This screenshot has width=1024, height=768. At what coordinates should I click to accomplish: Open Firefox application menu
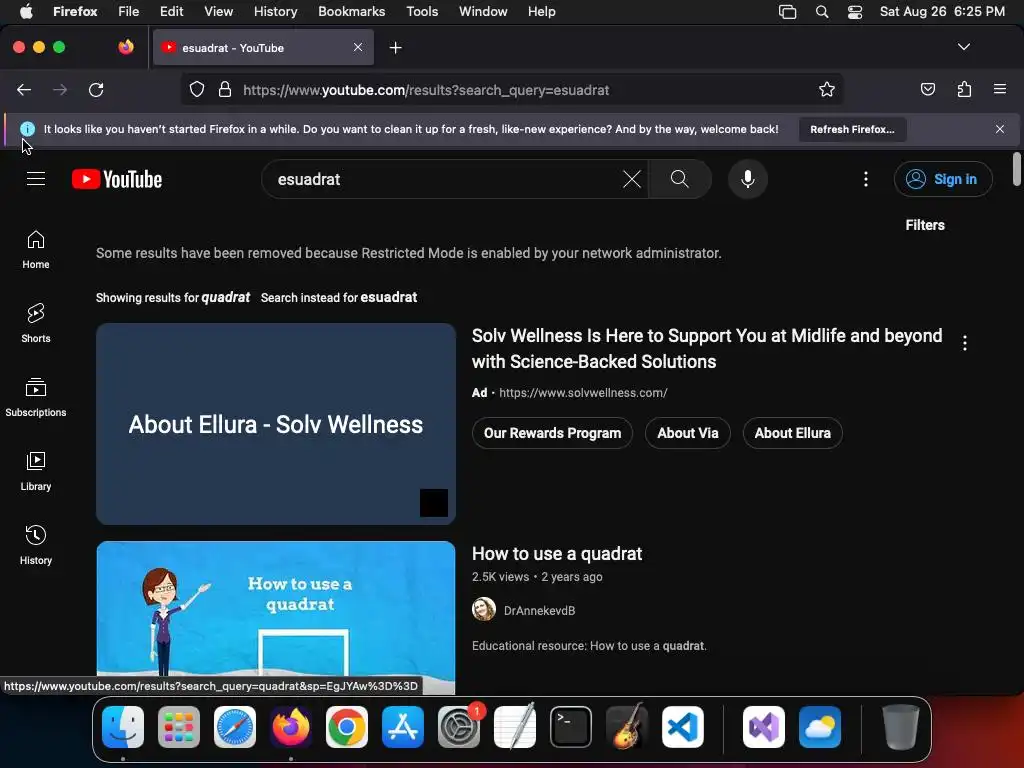tap(999, 89)
